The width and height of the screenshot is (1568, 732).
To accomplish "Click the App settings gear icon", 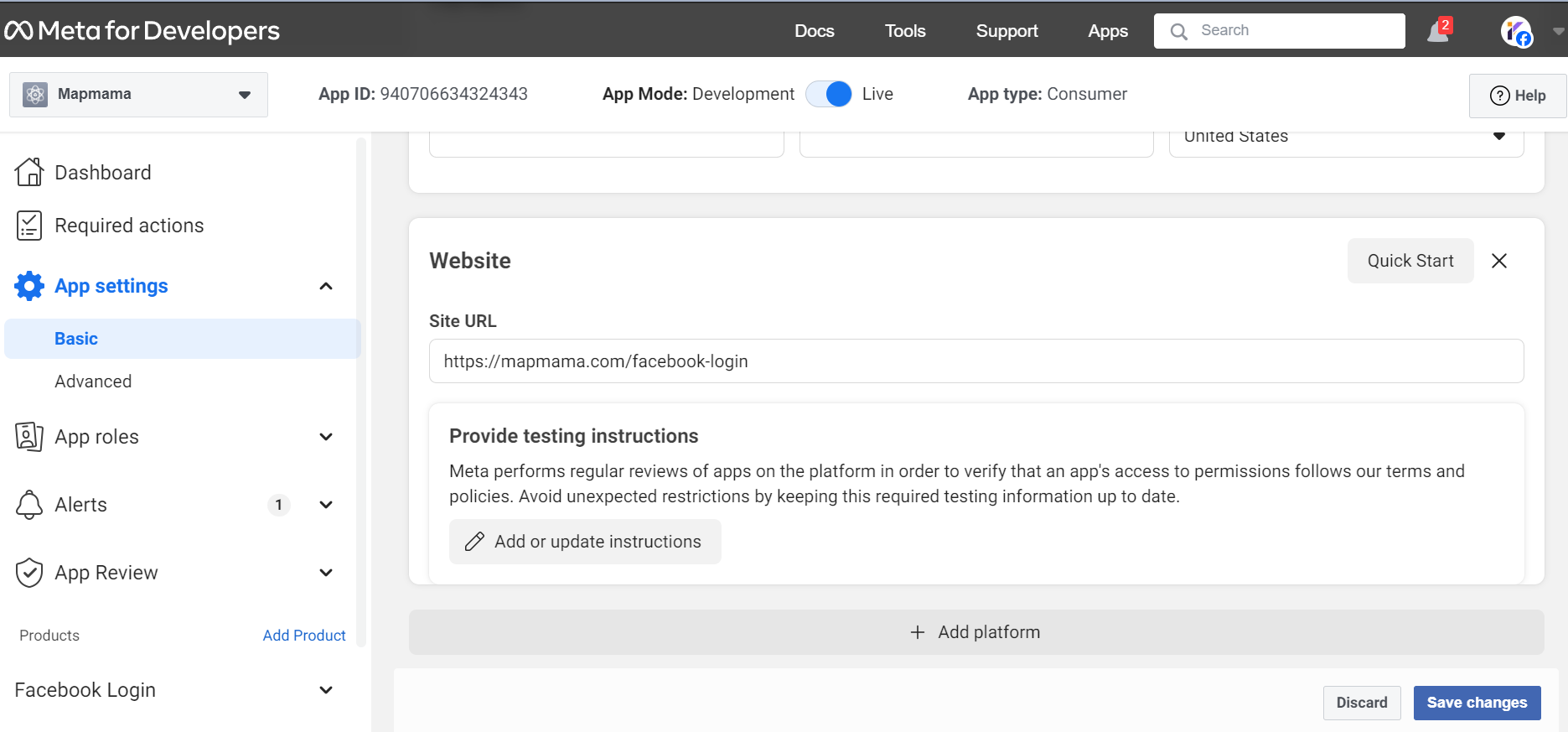I will (29, 286).
